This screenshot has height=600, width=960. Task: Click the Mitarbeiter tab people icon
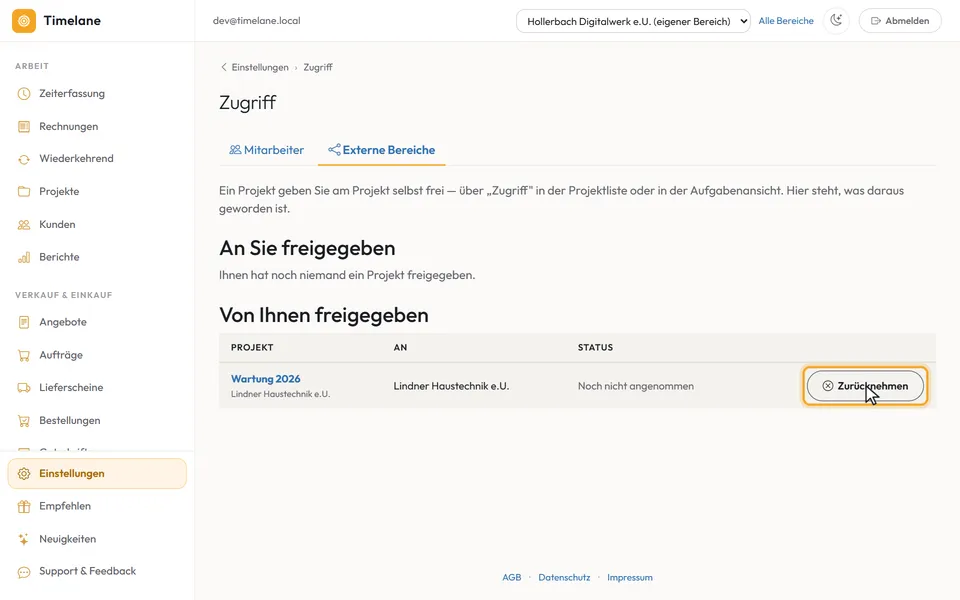tap(235, 150)
